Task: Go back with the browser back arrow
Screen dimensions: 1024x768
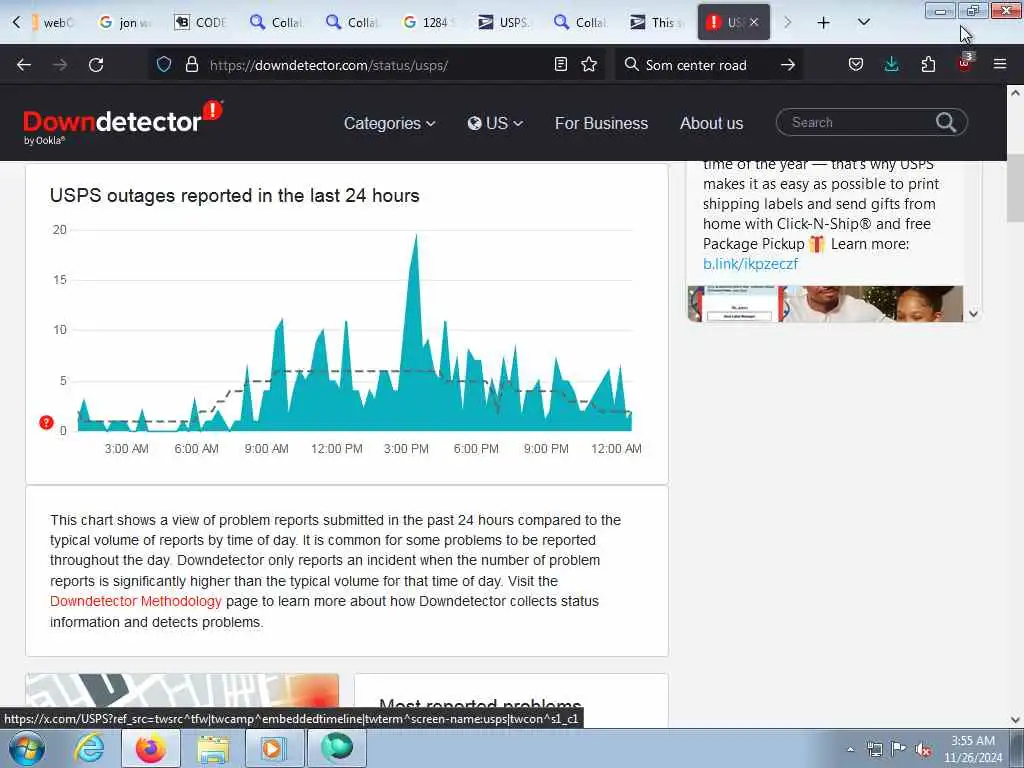Action: (x=24, y=65)
